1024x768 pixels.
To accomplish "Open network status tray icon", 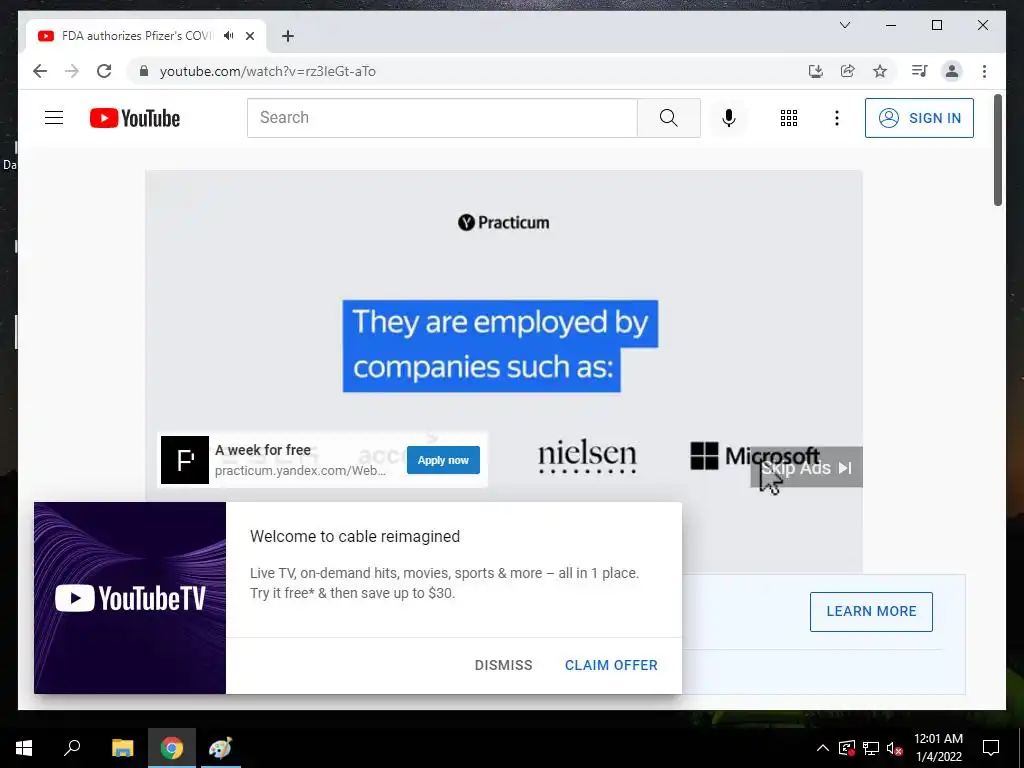I will point(871,748).
